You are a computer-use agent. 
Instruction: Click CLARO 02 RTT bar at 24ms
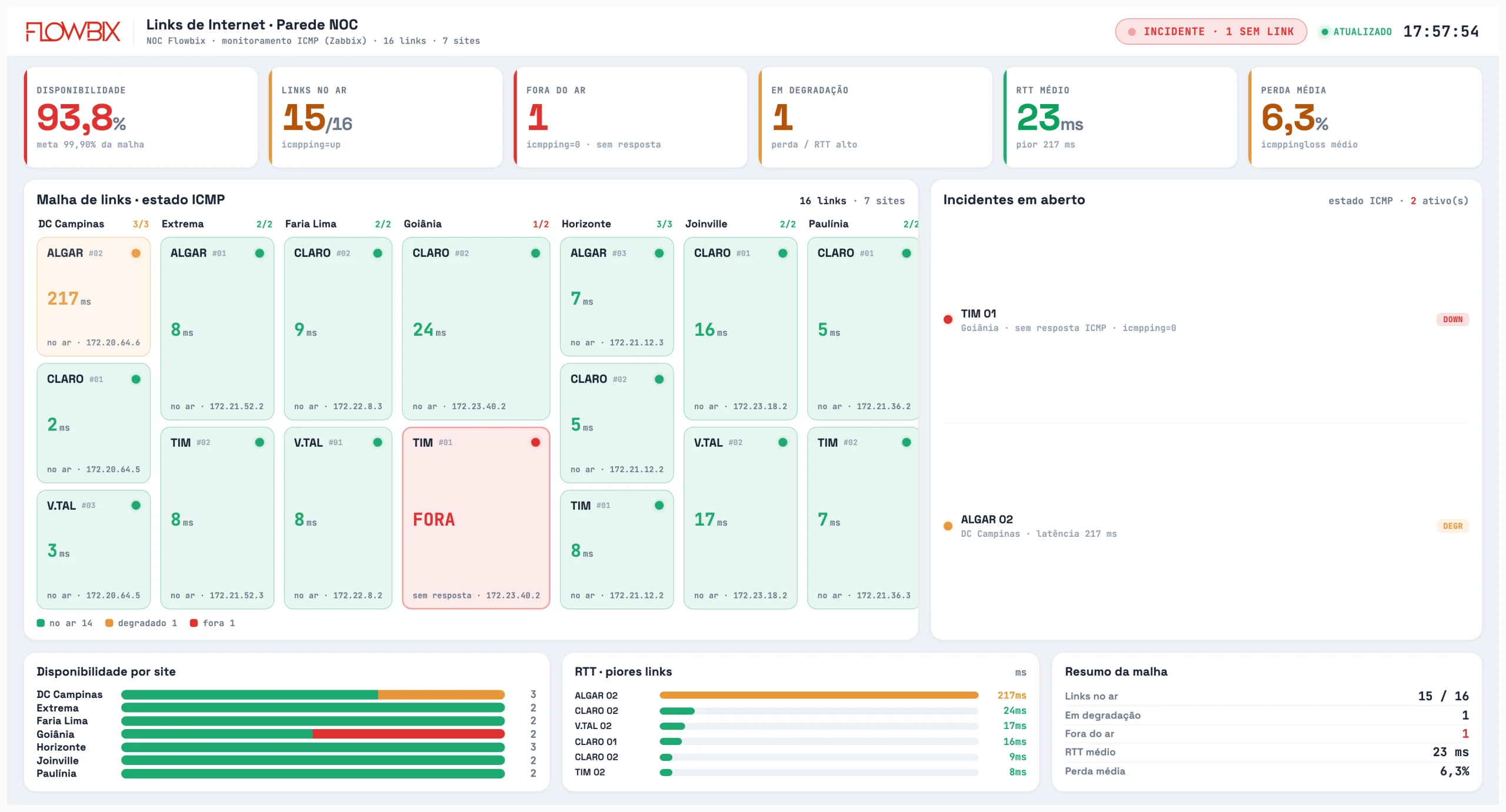pos(677,711)
